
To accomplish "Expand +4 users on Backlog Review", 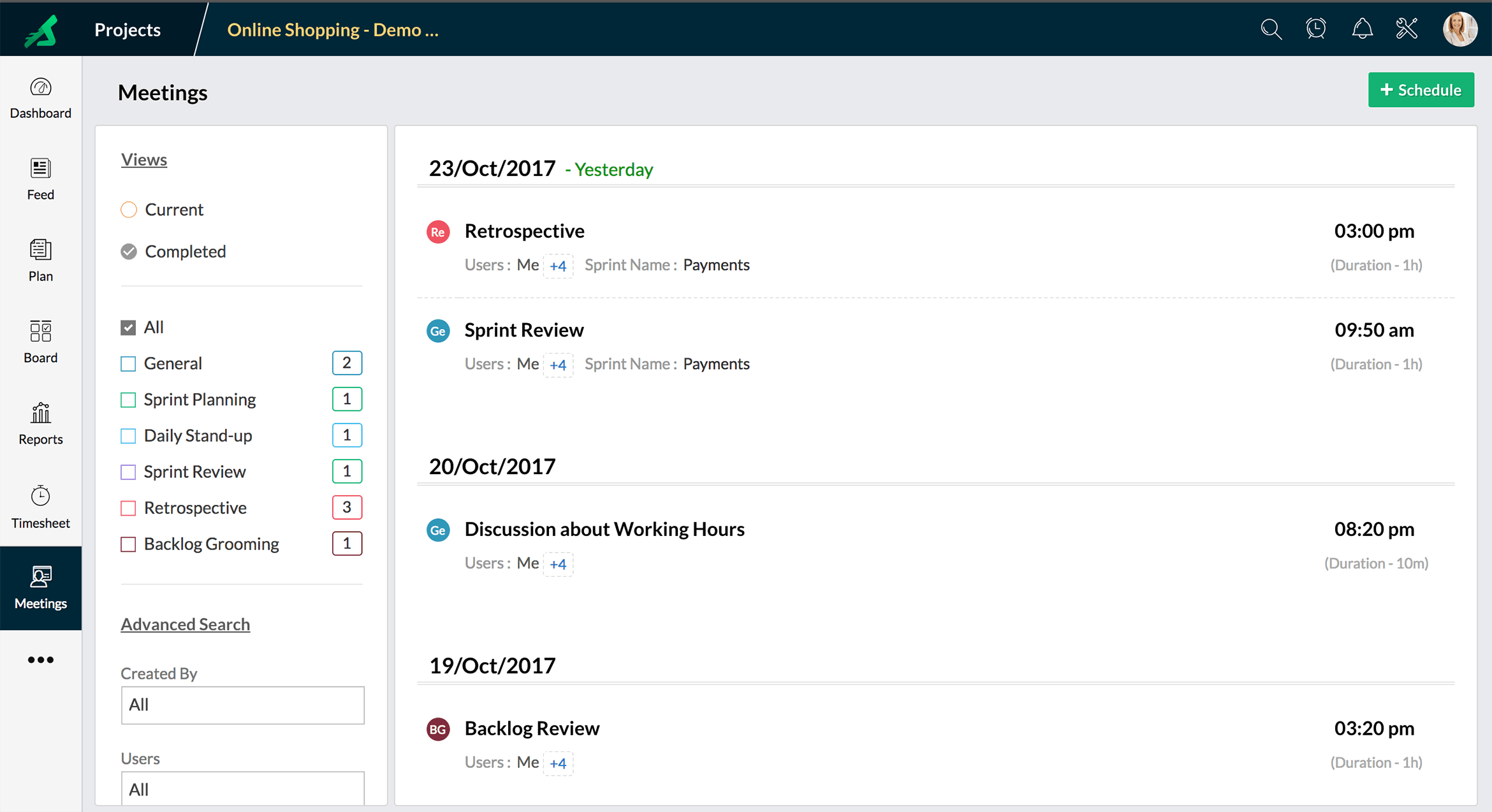I will point(558,763).
